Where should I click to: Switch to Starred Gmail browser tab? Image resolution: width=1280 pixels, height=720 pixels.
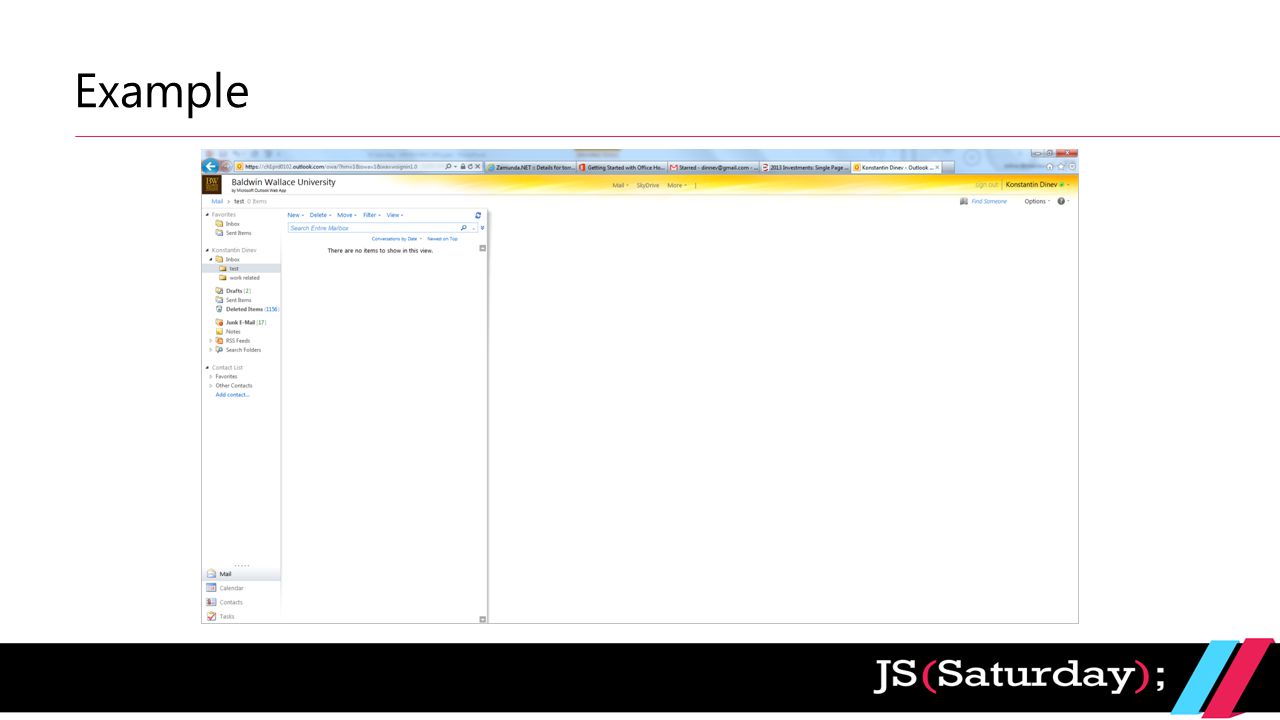pos(714,167)
